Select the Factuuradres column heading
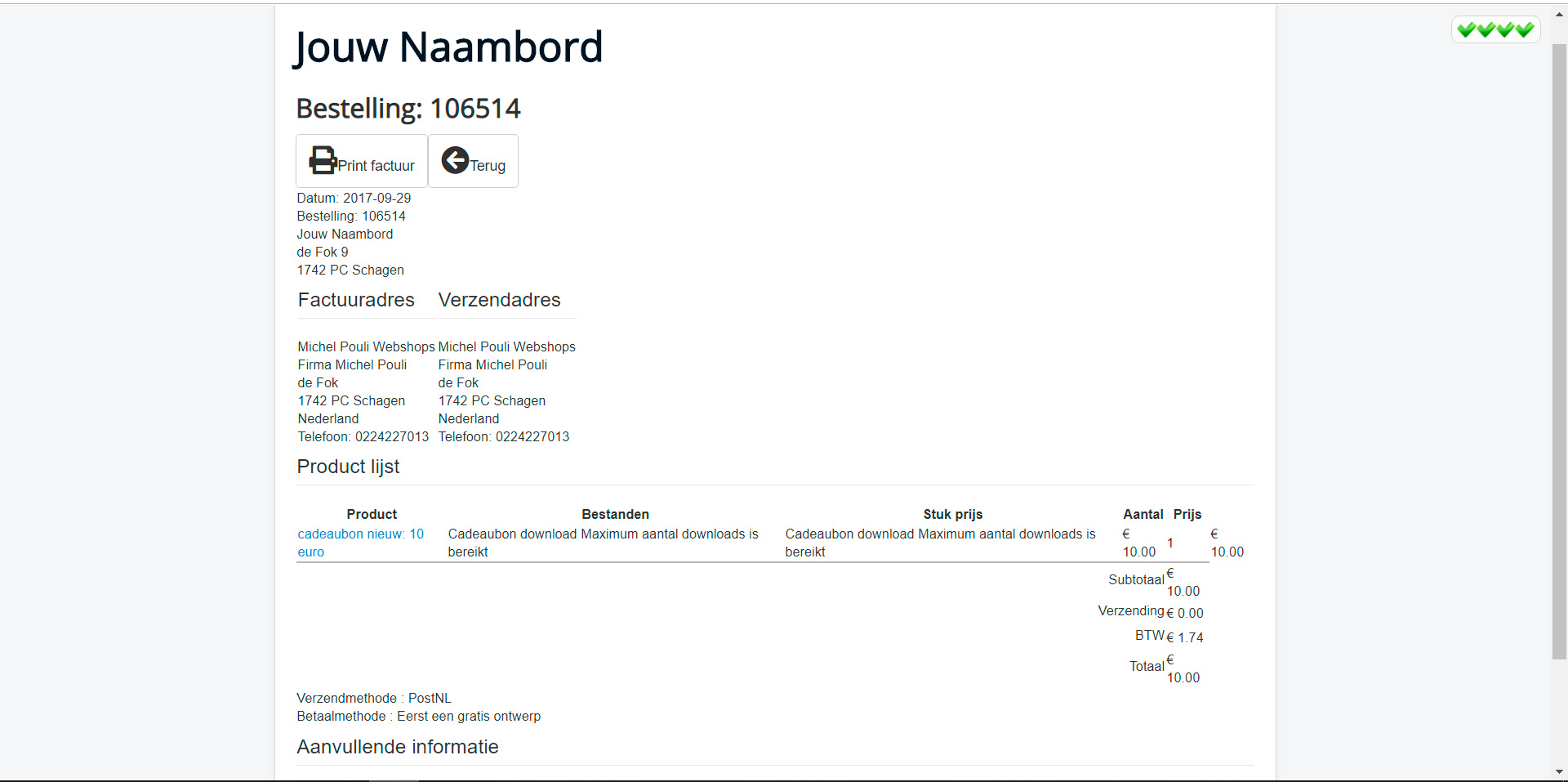The height and width of the screenshot is (782, 1568). tap(356, 300)
